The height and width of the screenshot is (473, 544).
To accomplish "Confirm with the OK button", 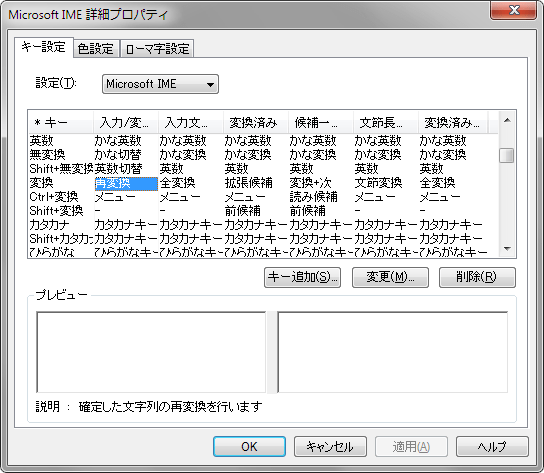I will pos(249,446).
